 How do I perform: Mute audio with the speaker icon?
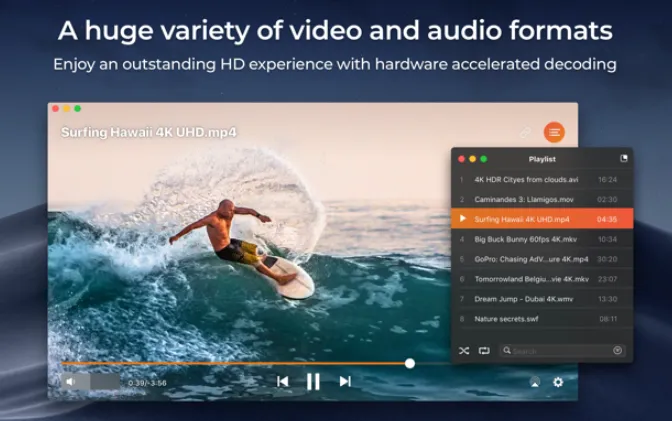(x=71, y=382)
